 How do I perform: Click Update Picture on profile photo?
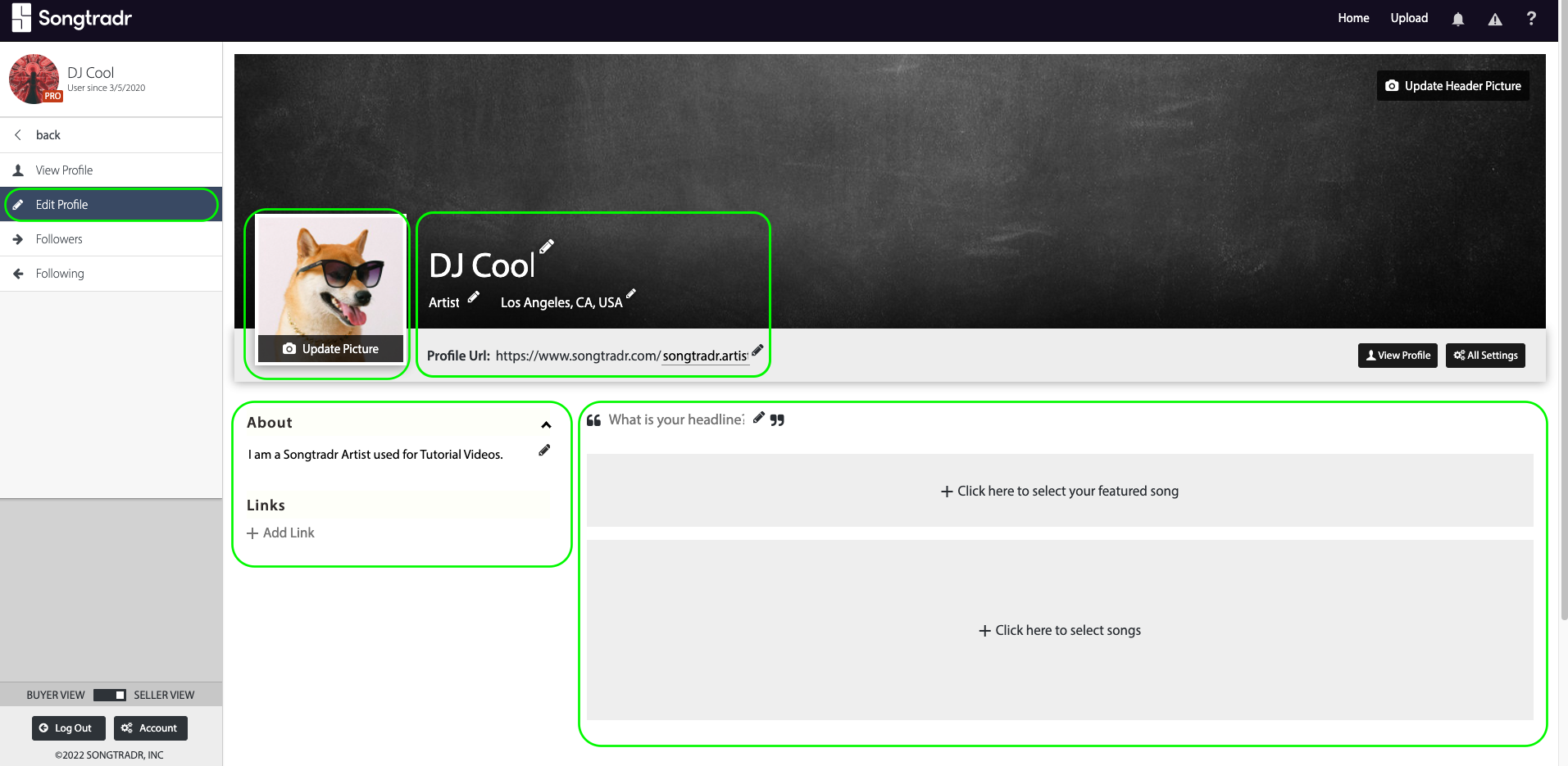point(330,349)
